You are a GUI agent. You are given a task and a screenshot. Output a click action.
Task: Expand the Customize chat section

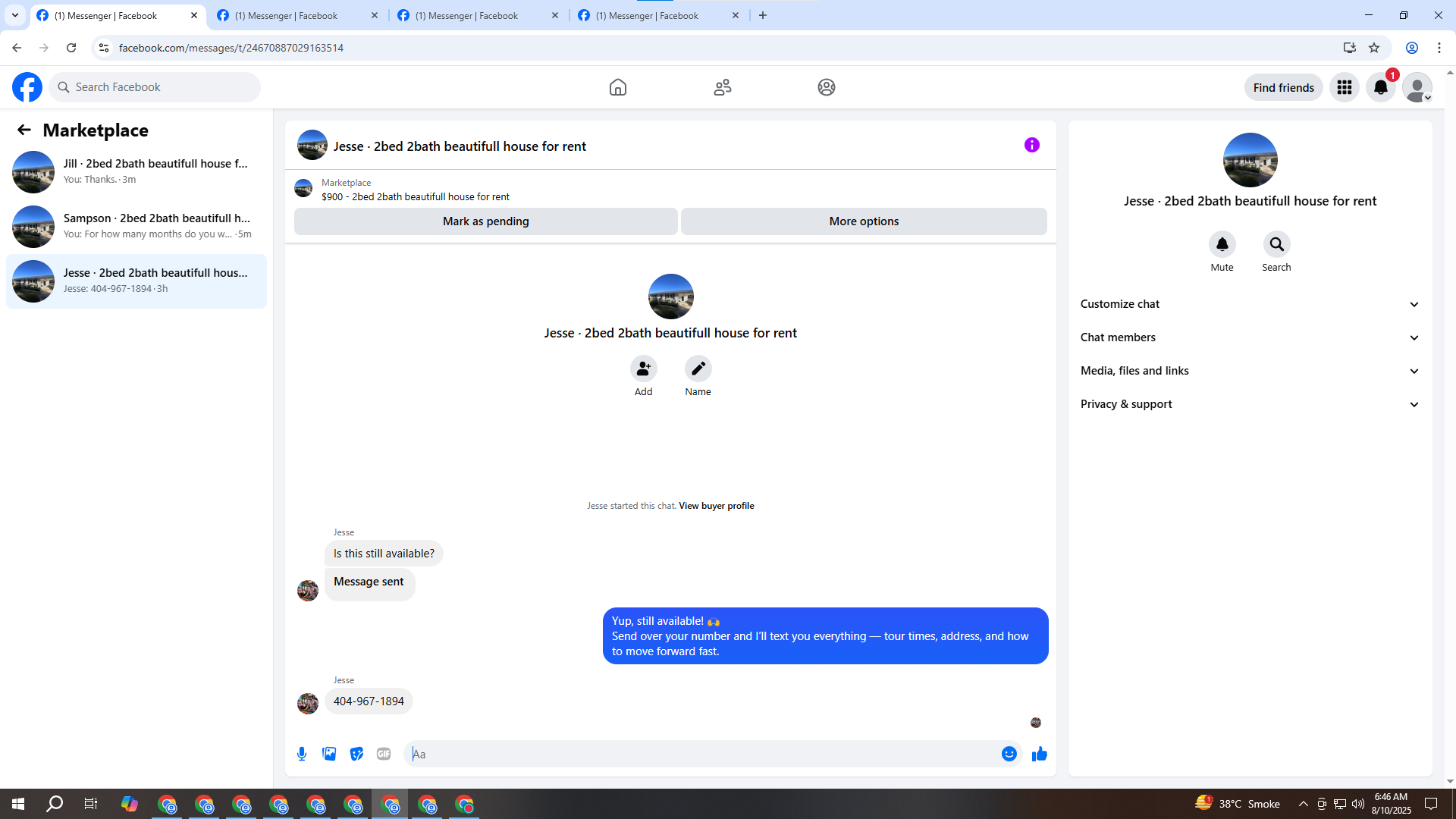tap(1249, 304)
